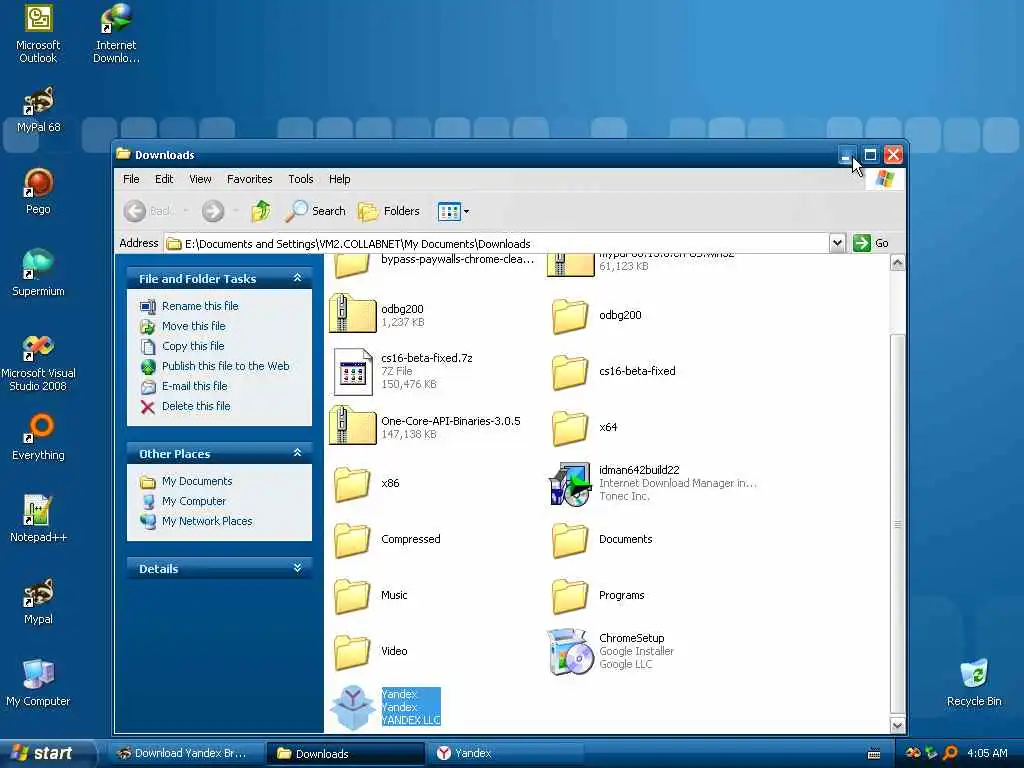
Task: Click the system tray clock
Action: coord(987,753)
